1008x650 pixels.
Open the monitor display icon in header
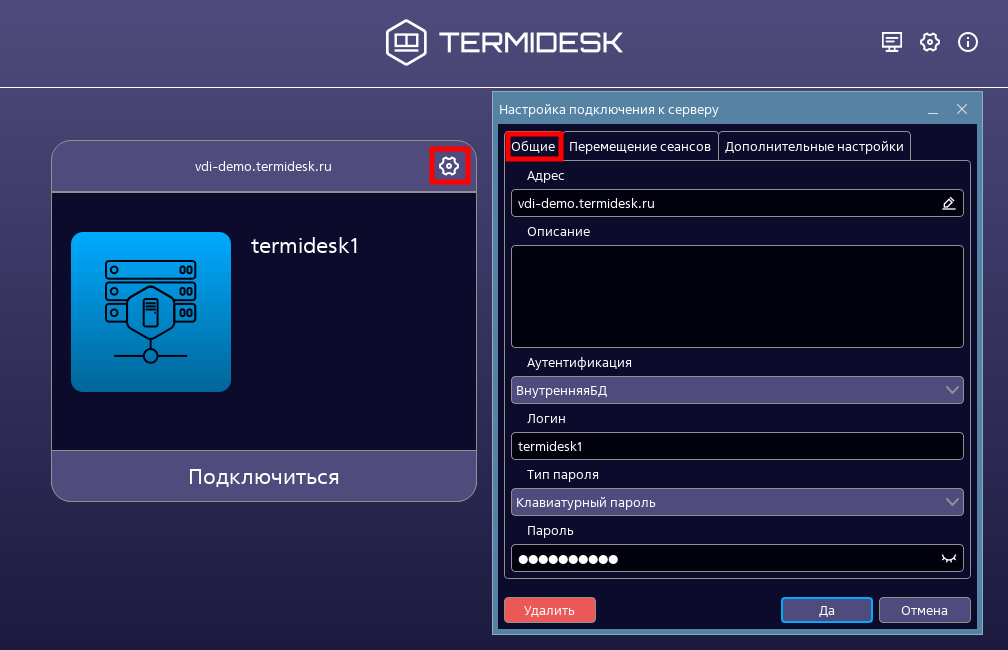pyautogui.click(x=891, y=42)
